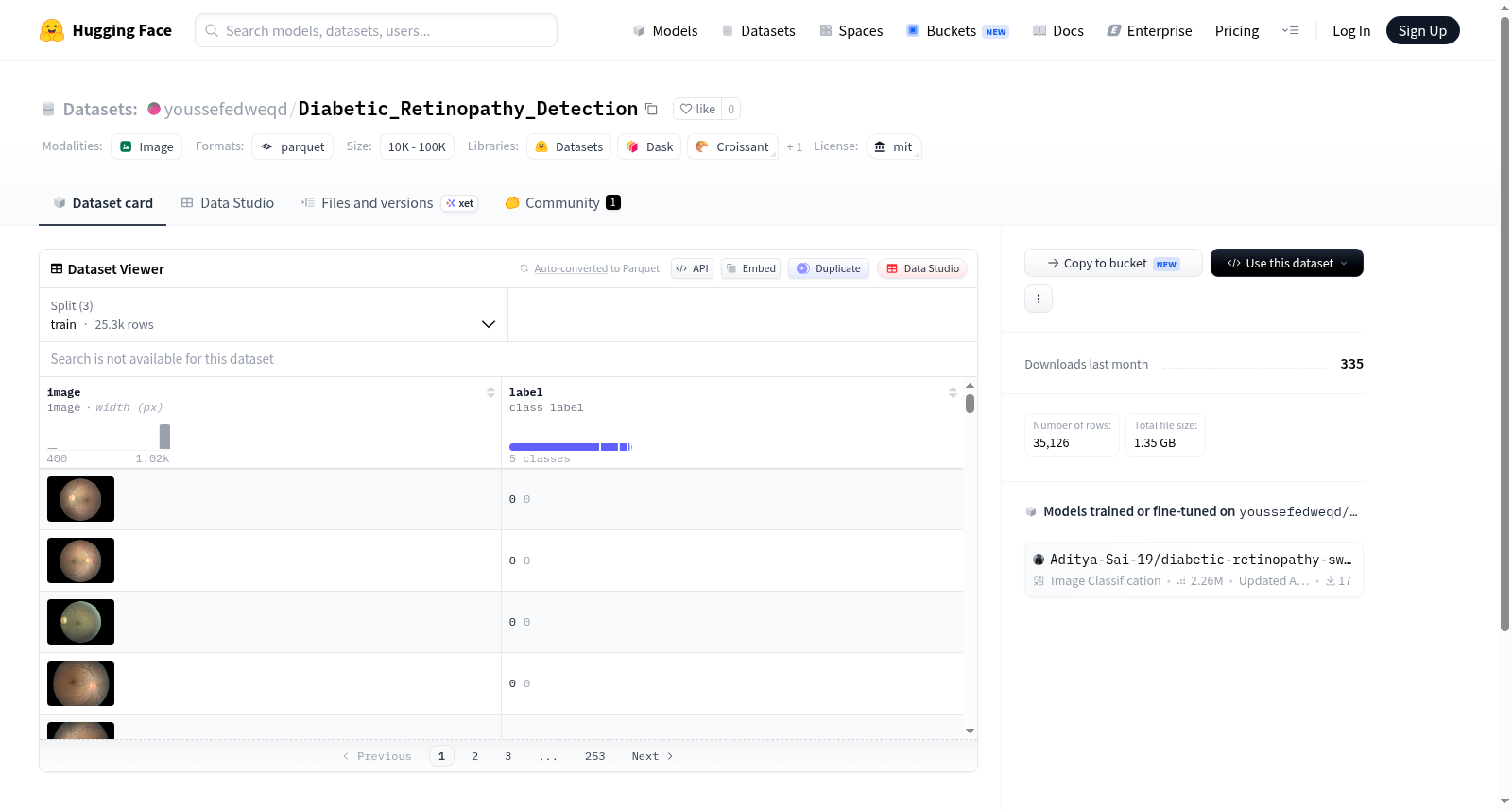The width and height of the screenshot is (1512, 810).
Task: Open the Aditya-Sai-19 diabetic-retinopathy model card
Action: click(1194, 569)
